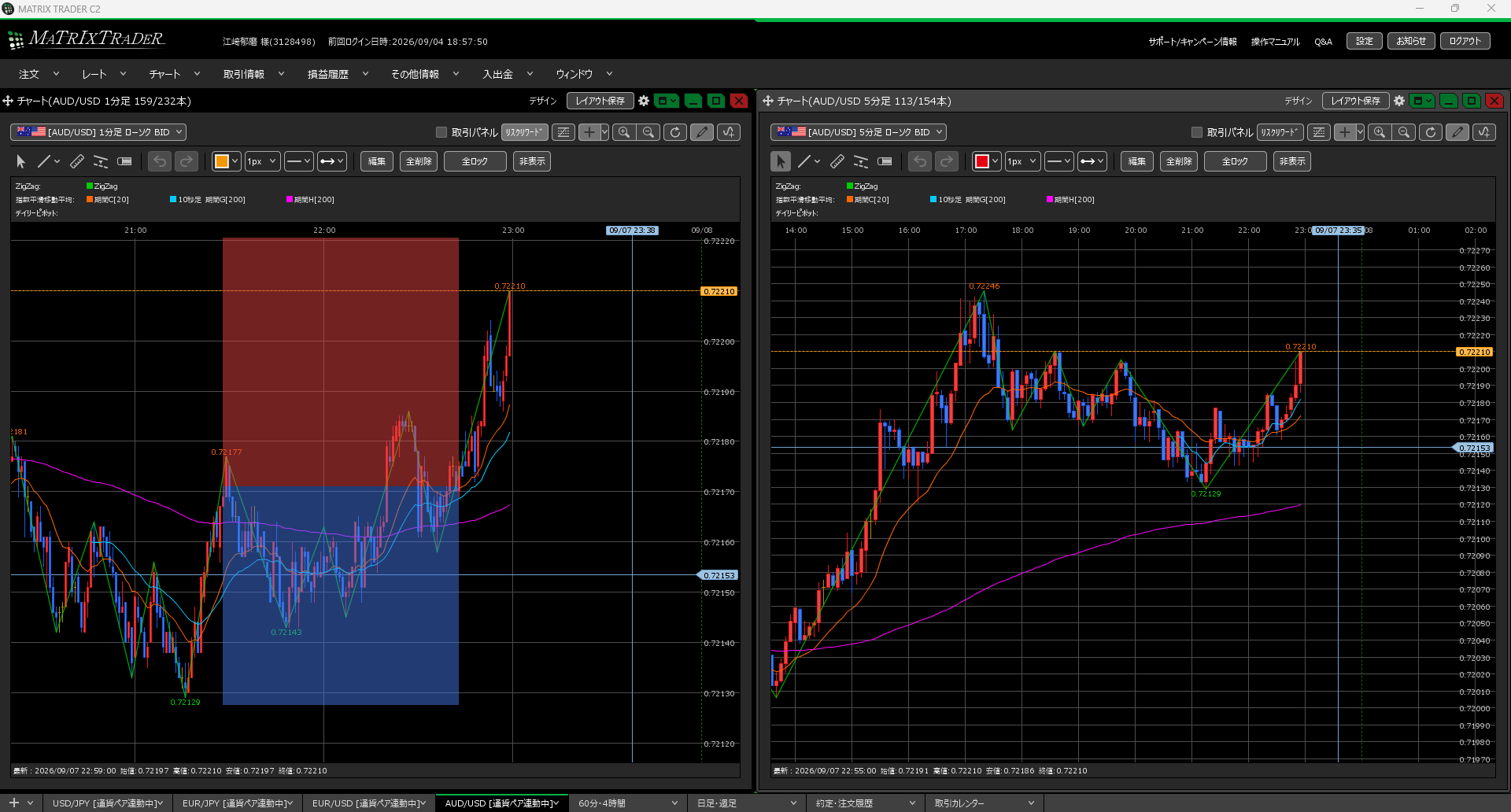Click 全ロック in 5-minute chart toolbar
The width and height of the screenshot is (1511, 812).
1235,161
